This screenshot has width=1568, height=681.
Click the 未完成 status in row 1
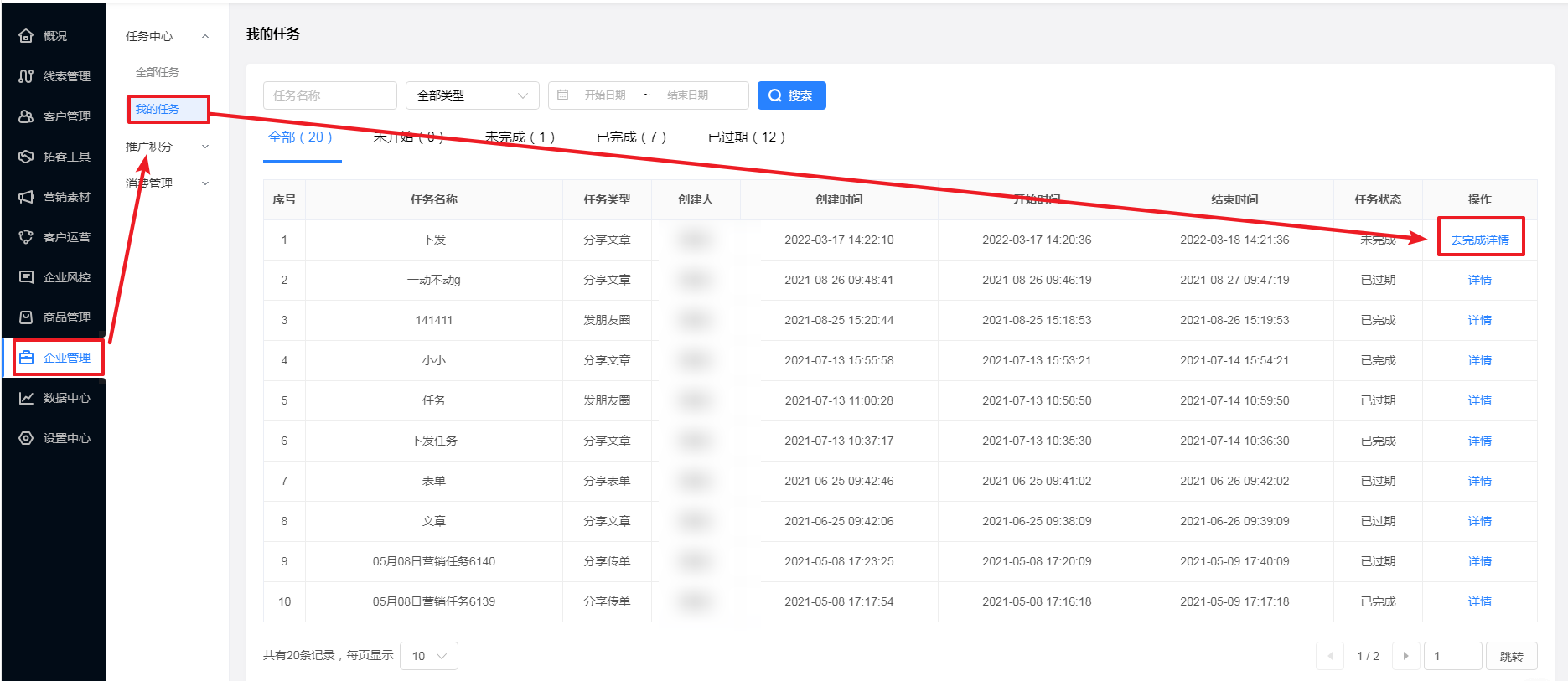point(1378,240)
